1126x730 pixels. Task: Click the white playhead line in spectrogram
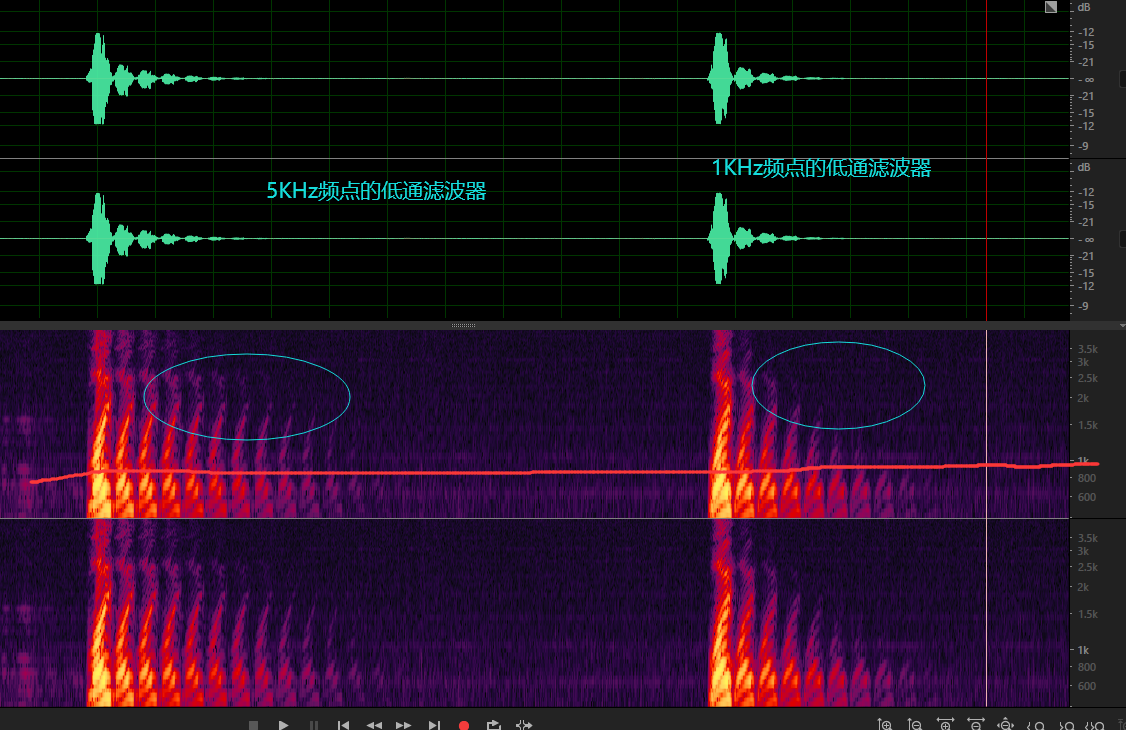click(x=987, y=518)
